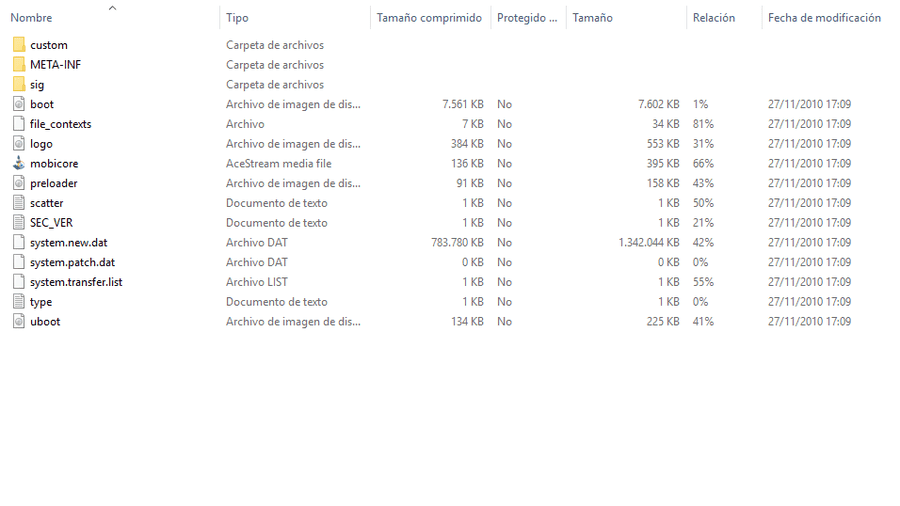Click the preloader disk image icon
Image resolution: width=900 pixels, height=506 pixels.
tap(19, 183)
